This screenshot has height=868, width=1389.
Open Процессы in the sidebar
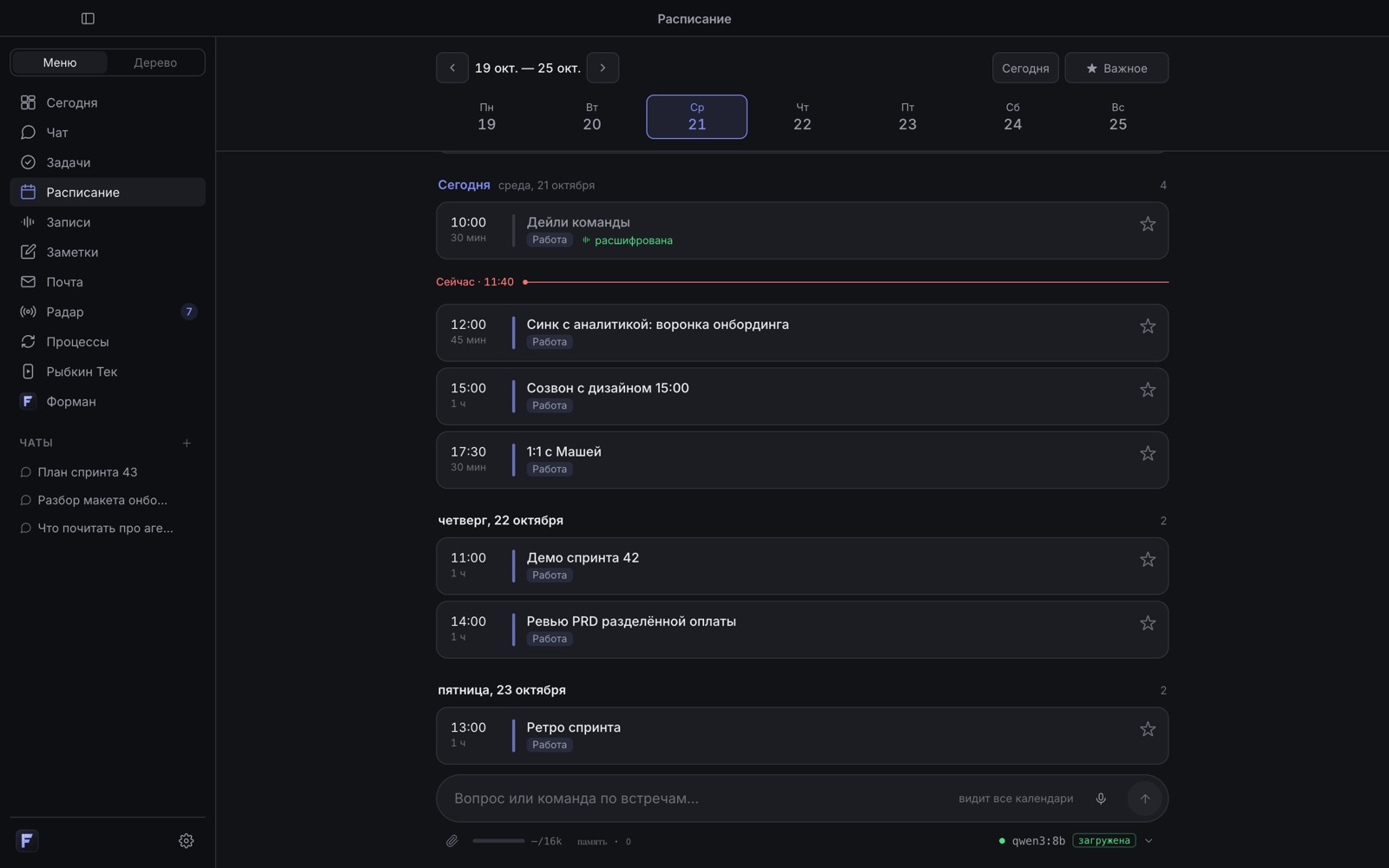[108, 342]
